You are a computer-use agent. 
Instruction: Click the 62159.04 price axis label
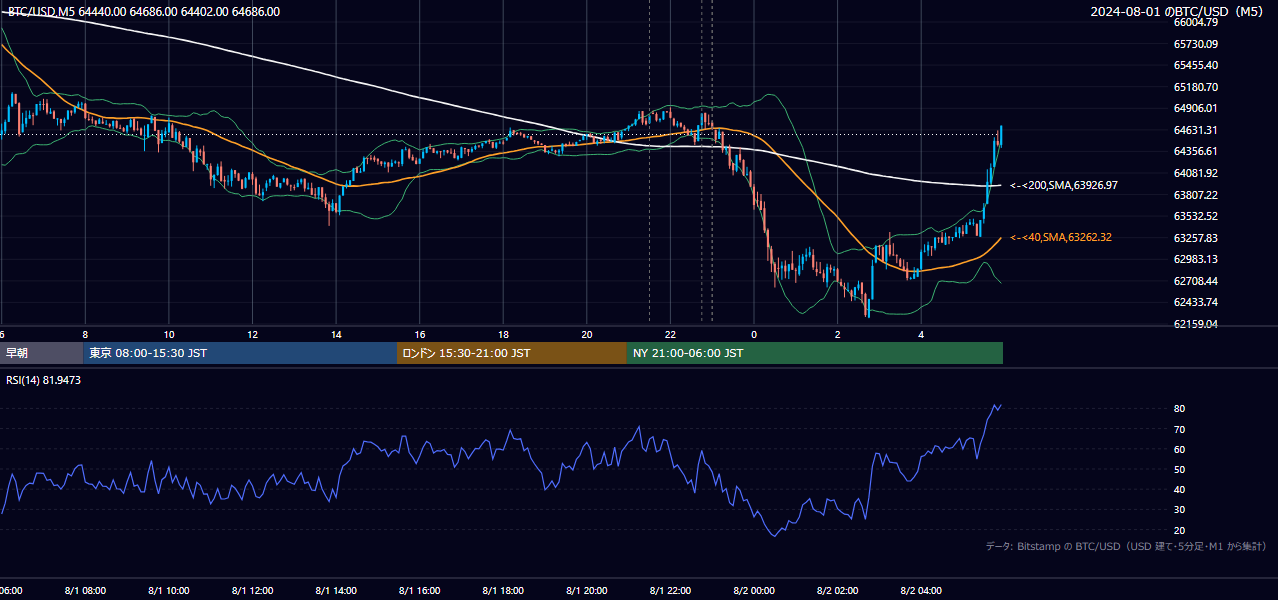pyautogui.click(x=1195, y=324)
